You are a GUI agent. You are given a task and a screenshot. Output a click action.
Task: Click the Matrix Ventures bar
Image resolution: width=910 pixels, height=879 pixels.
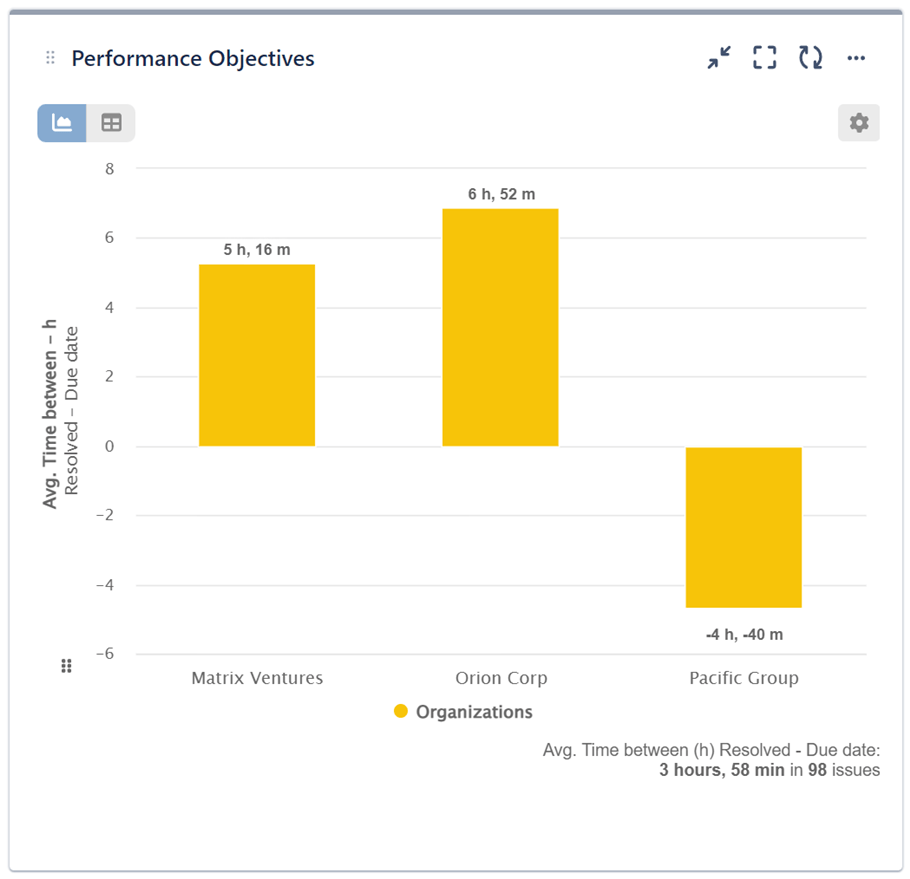point(257,355)
